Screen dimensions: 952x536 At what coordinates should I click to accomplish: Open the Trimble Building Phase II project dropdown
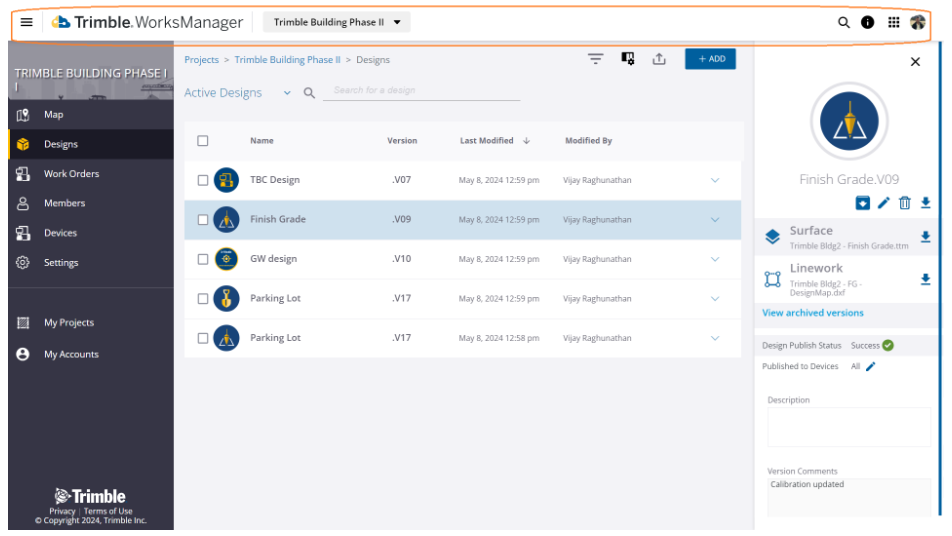(x=337, y=22)
